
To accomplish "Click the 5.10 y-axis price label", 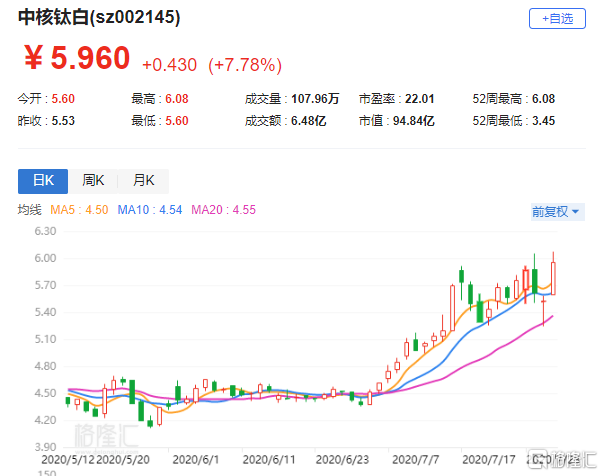I will click(45, 340).
